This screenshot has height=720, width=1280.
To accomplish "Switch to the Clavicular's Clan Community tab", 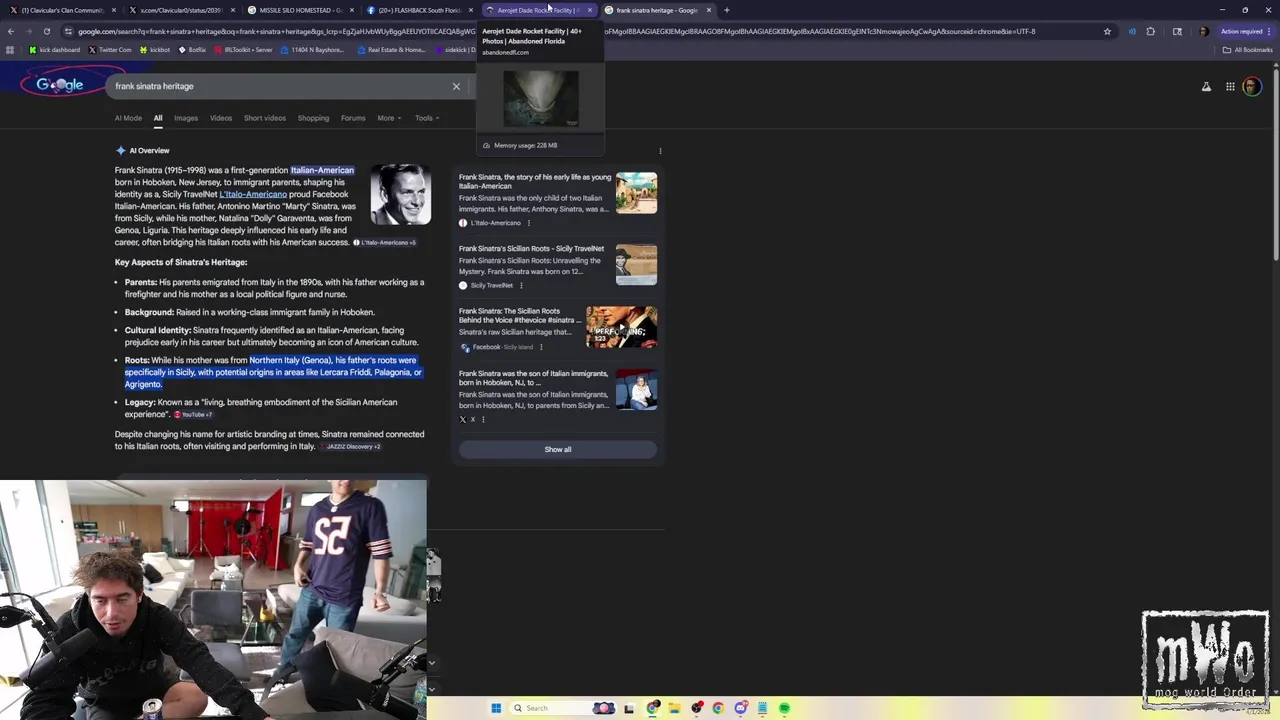I will (x=62, y=10).
